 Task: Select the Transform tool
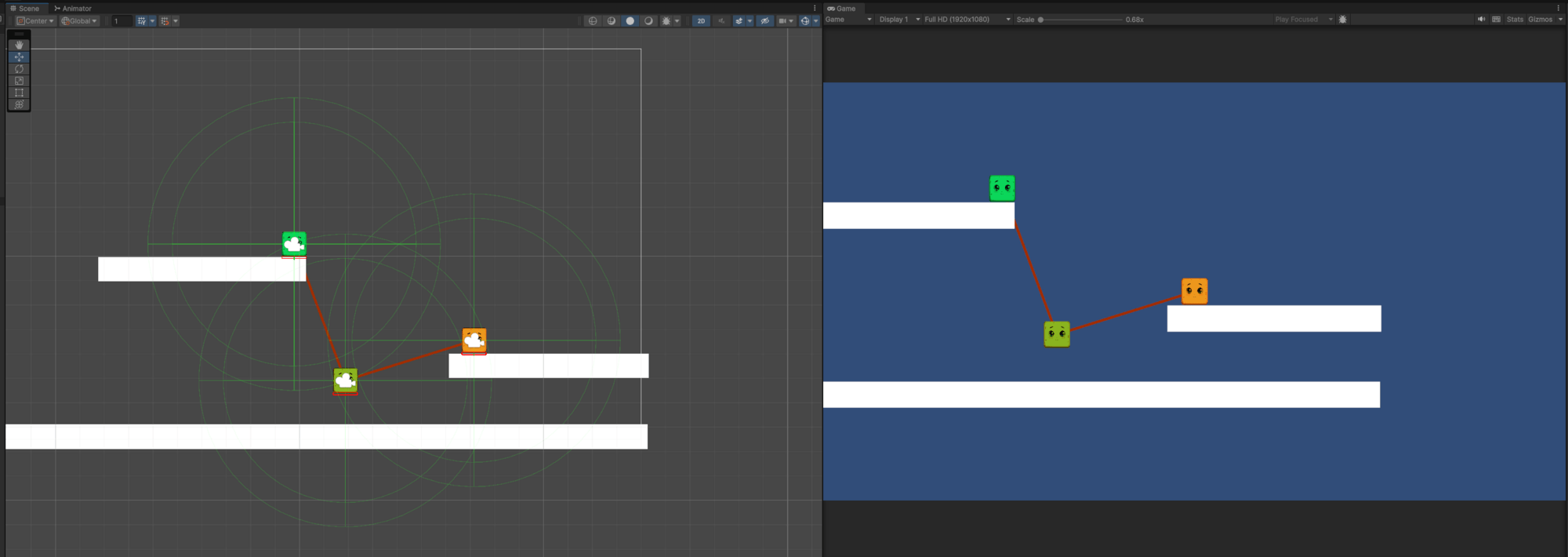point(19,104)
